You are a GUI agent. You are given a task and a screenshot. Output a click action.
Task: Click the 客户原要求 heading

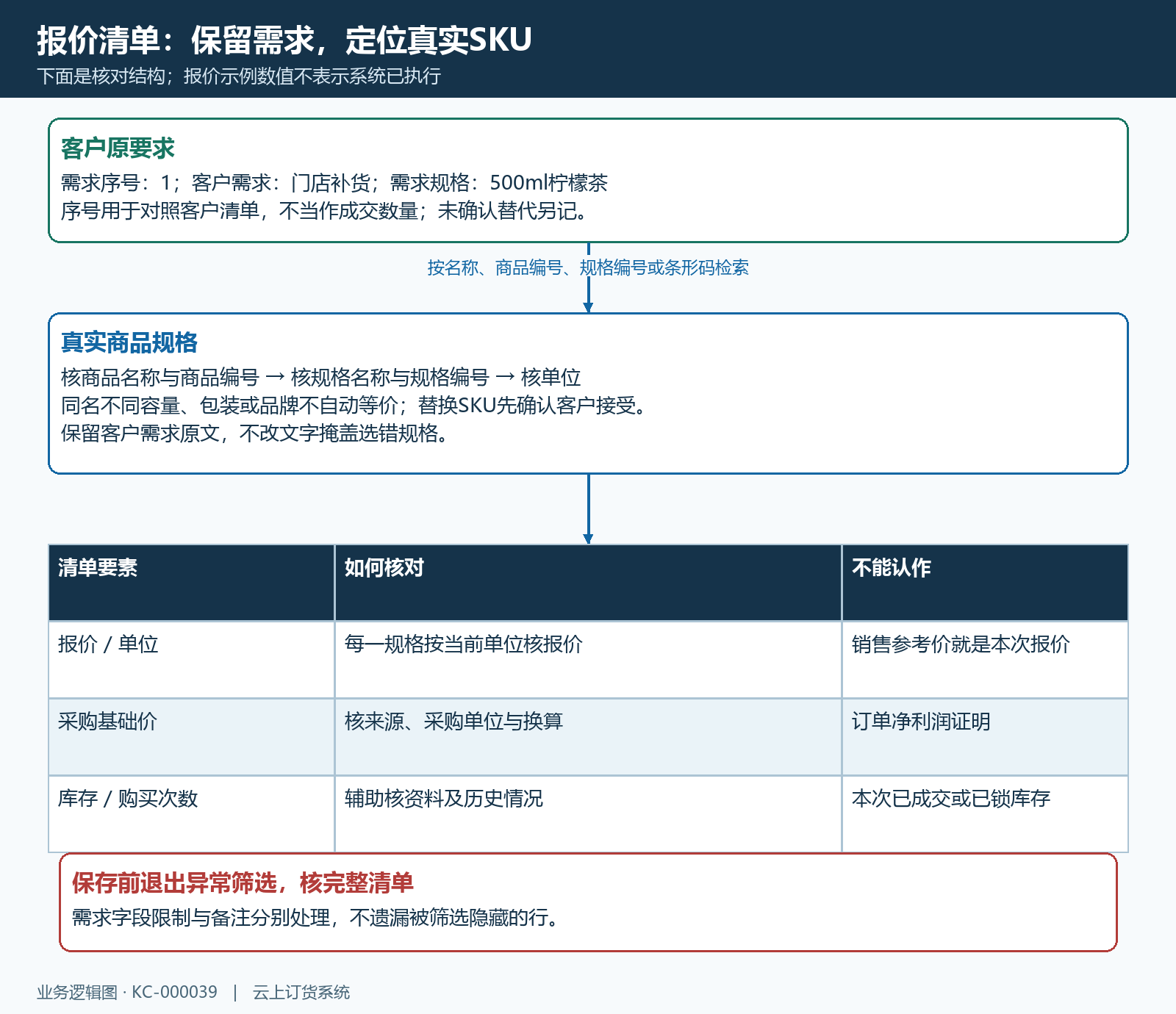tap(118, 148)
